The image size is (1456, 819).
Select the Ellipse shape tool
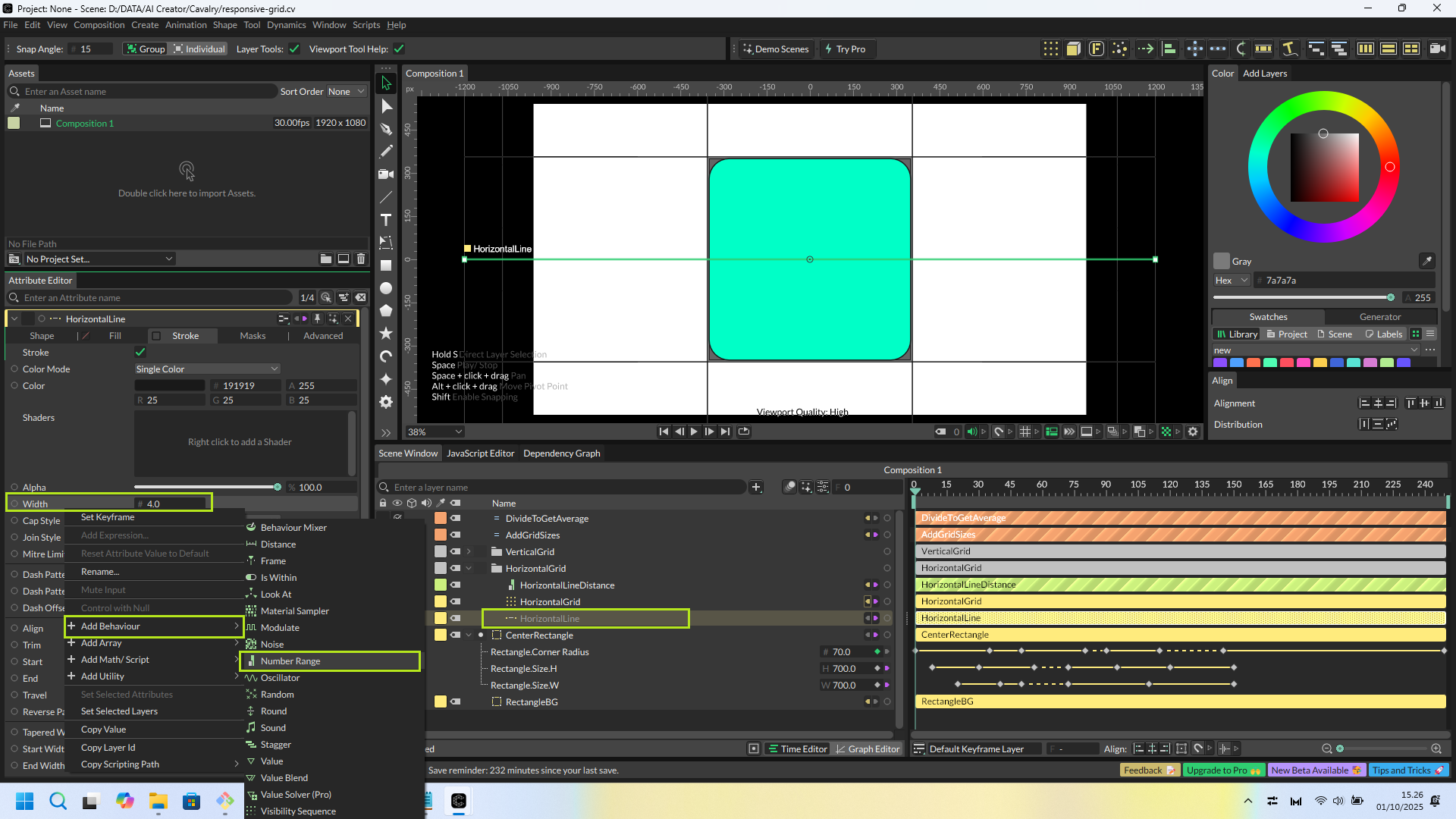tap(386, 288)
